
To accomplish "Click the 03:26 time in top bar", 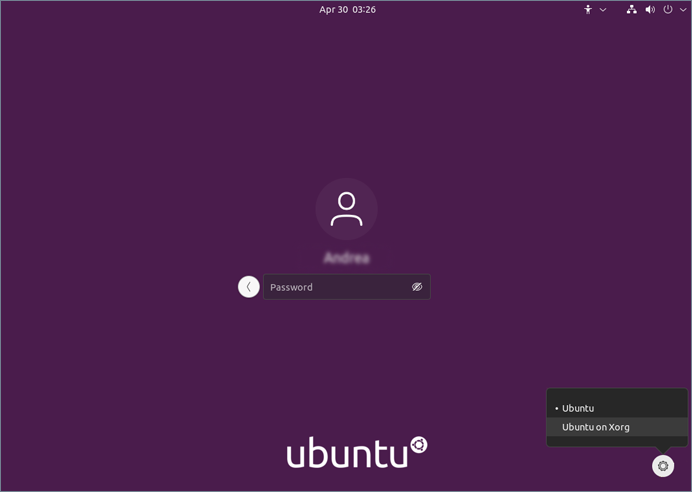I will tap(364, 9).
